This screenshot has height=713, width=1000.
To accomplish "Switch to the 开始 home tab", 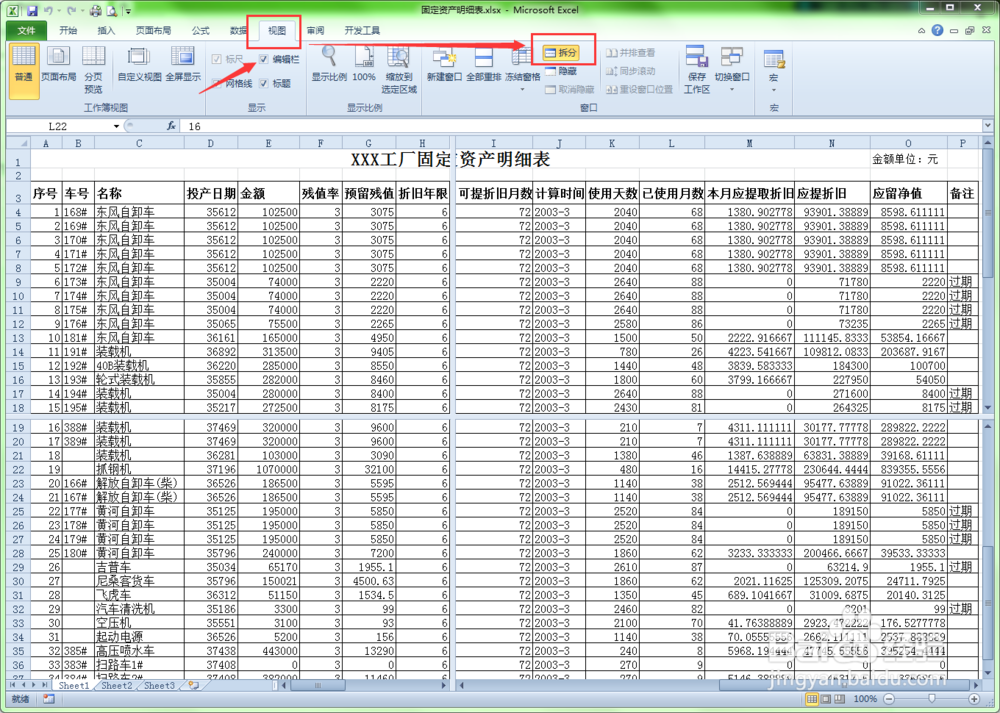I will pos(68,31).
